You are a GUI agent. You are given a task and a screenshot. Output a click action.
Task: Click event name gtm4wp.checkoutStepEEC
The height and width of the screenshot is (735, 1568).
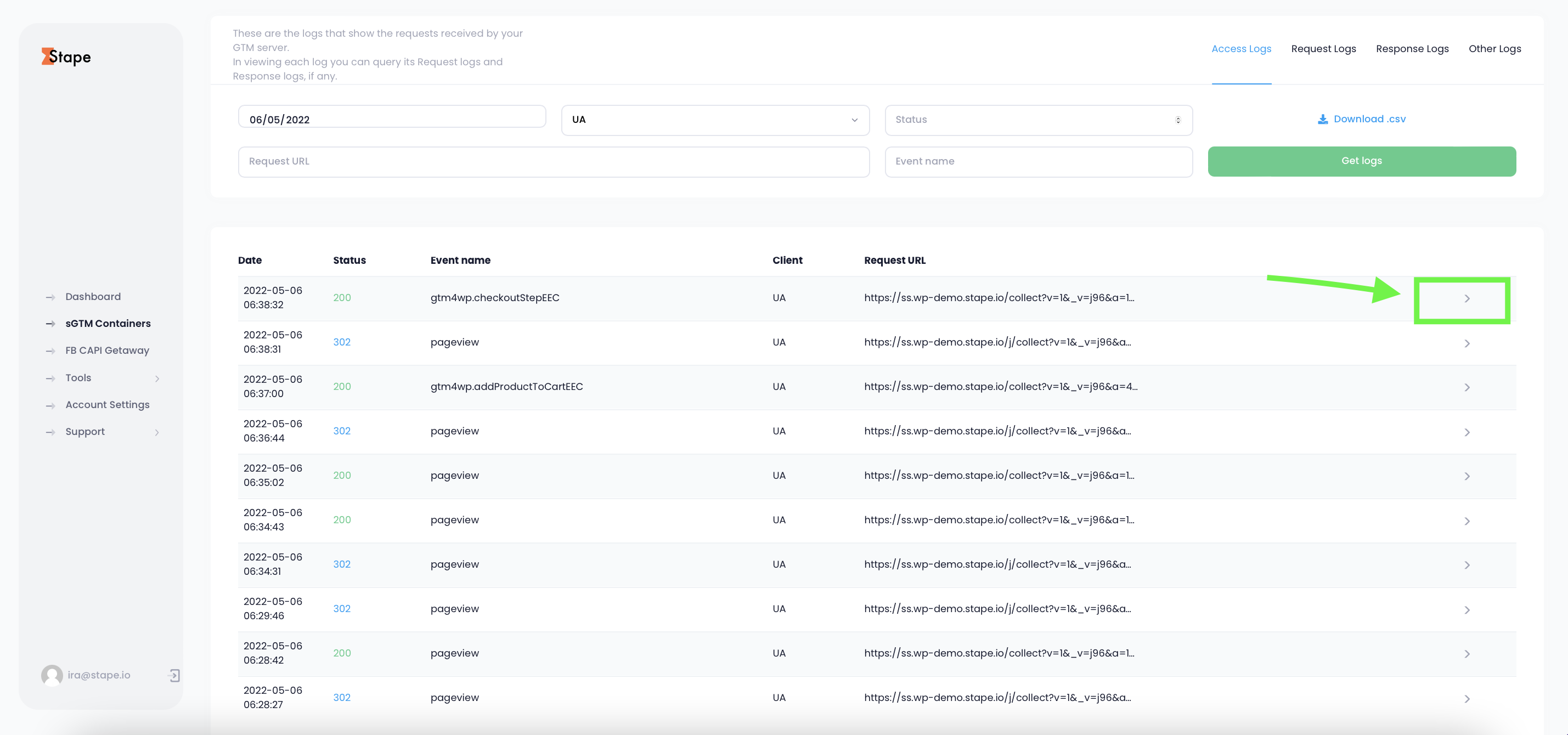(494, 297)
